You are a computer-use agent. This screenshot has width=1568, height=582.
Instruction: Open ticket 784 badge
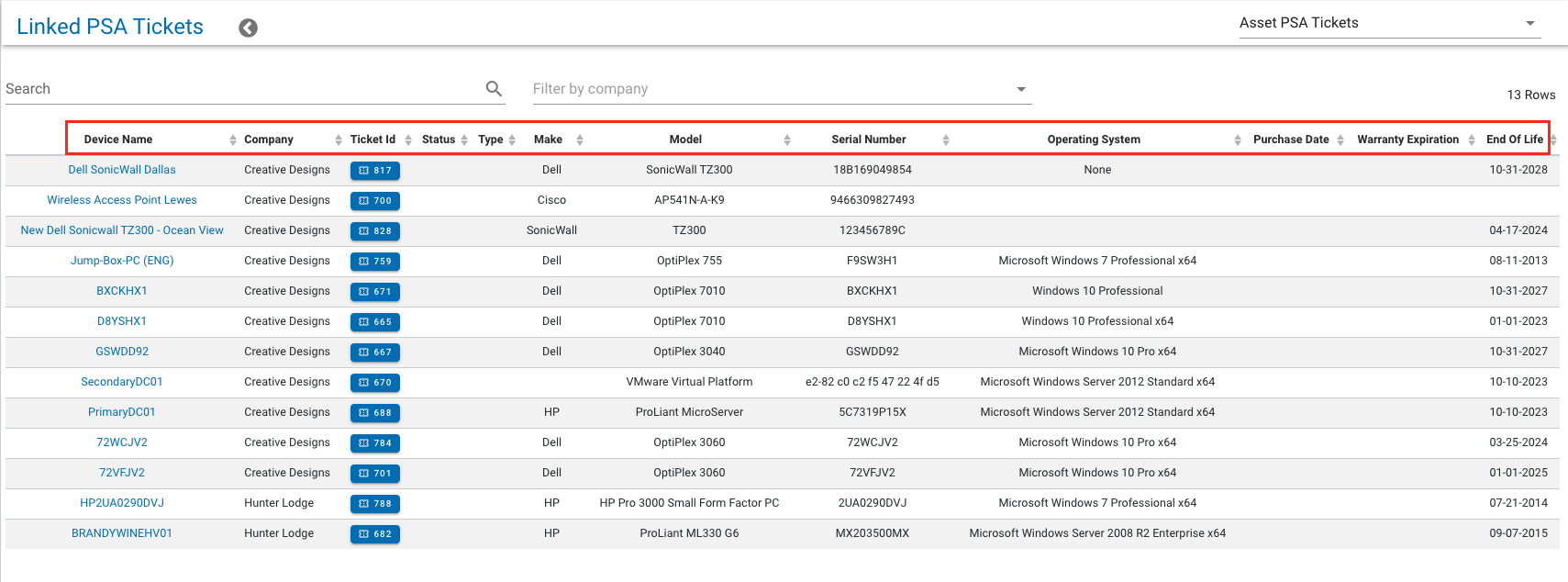tap(375, 442)
